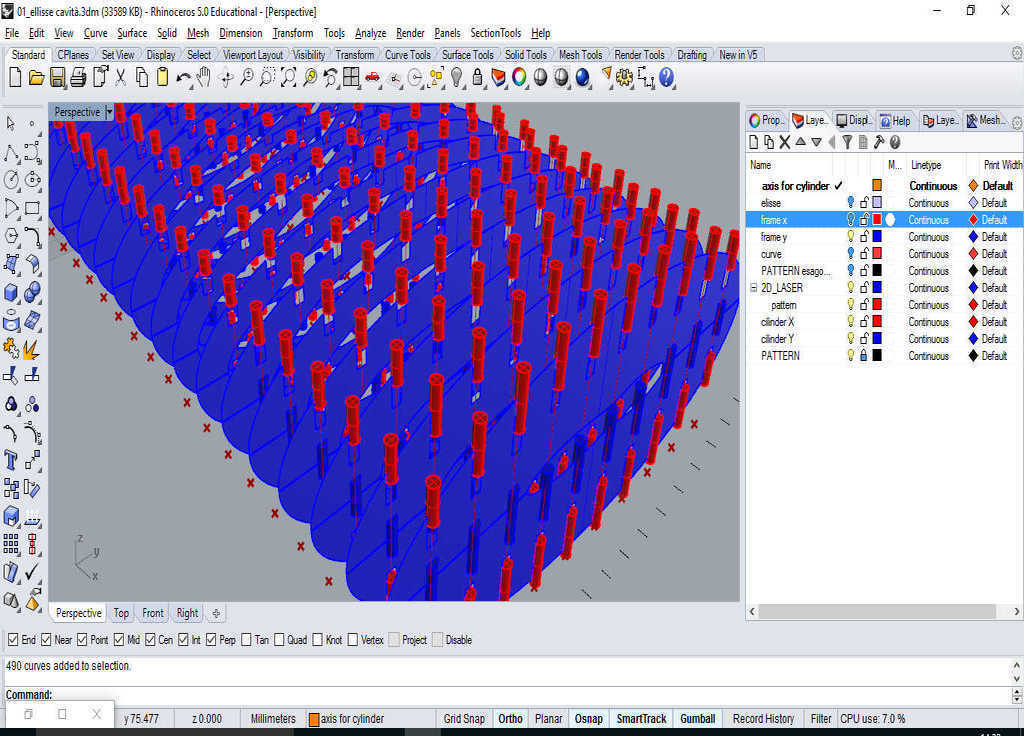Open the SectionTools menu
The height and width of the screenshot is (736, 1024).
click(x=496, y=33)
